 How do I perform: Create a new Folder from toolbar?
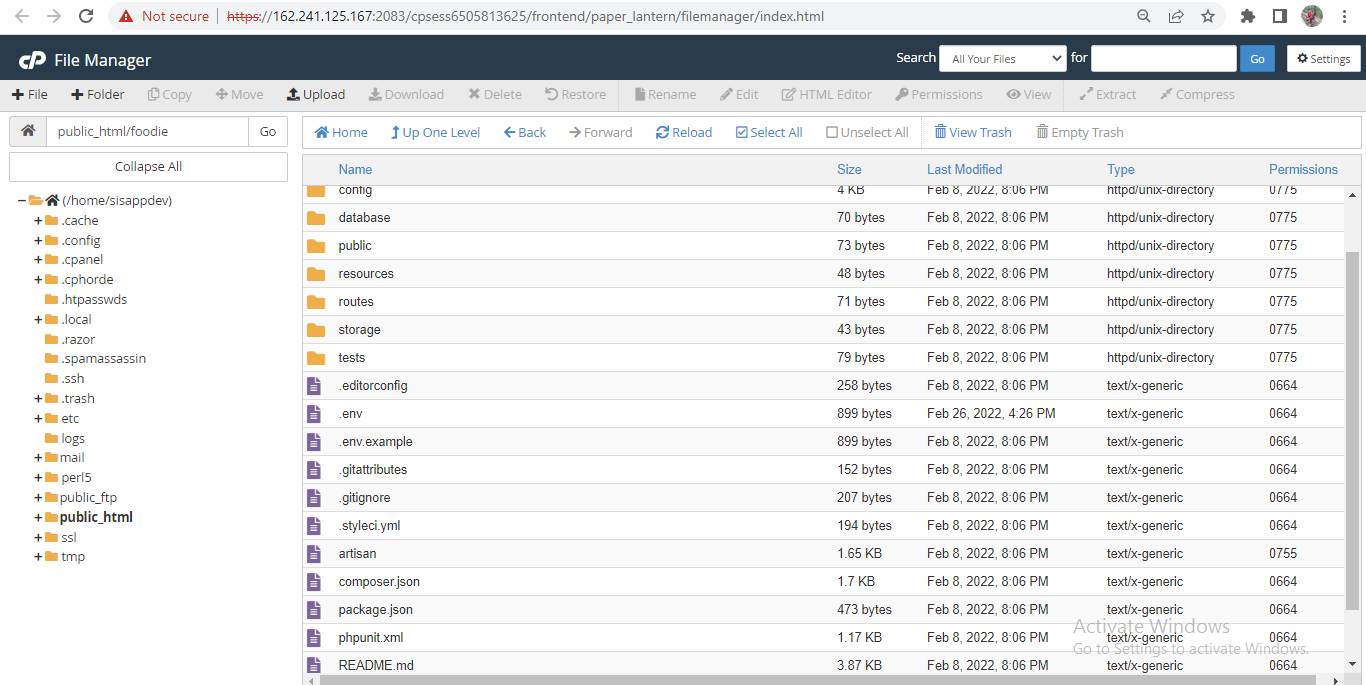pos(98,94)
